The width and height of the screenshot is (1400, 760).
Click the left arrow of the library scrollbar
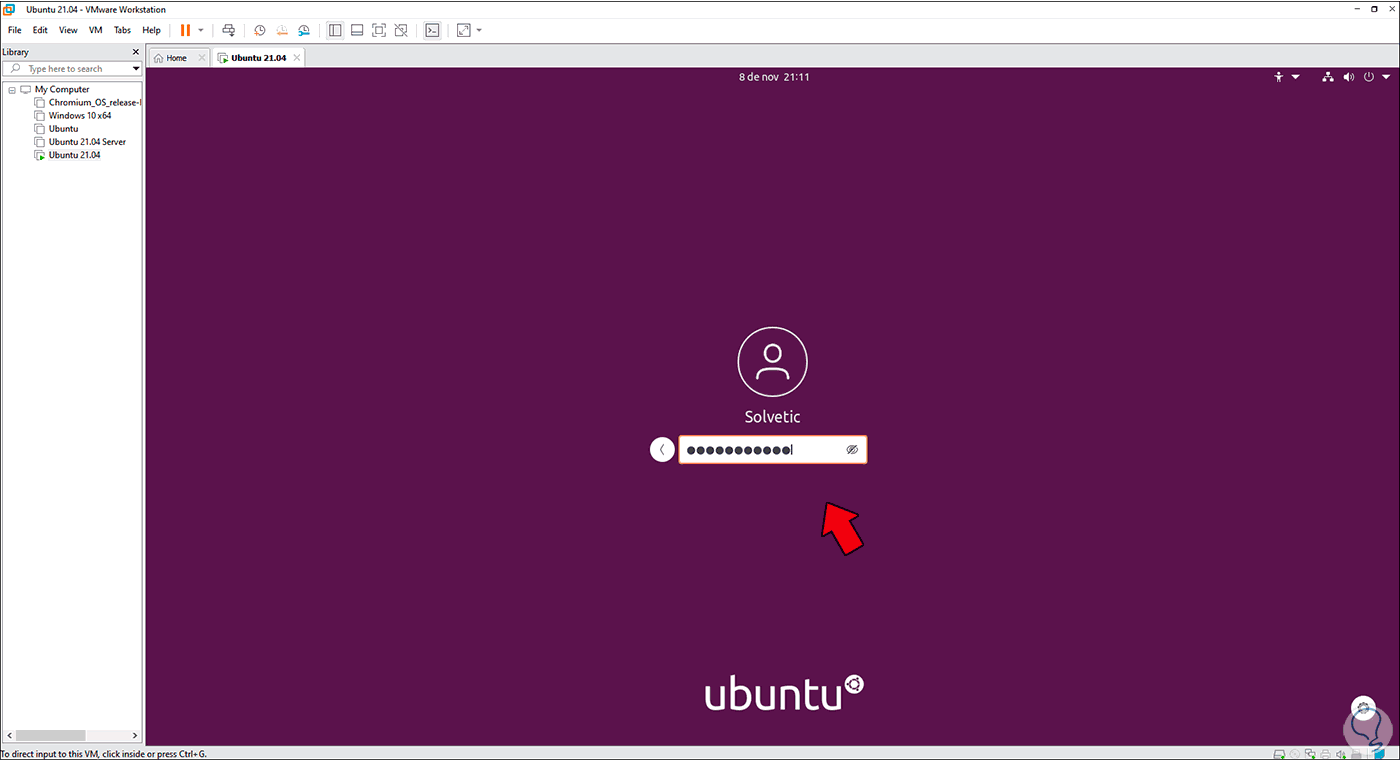pos(8,735)
